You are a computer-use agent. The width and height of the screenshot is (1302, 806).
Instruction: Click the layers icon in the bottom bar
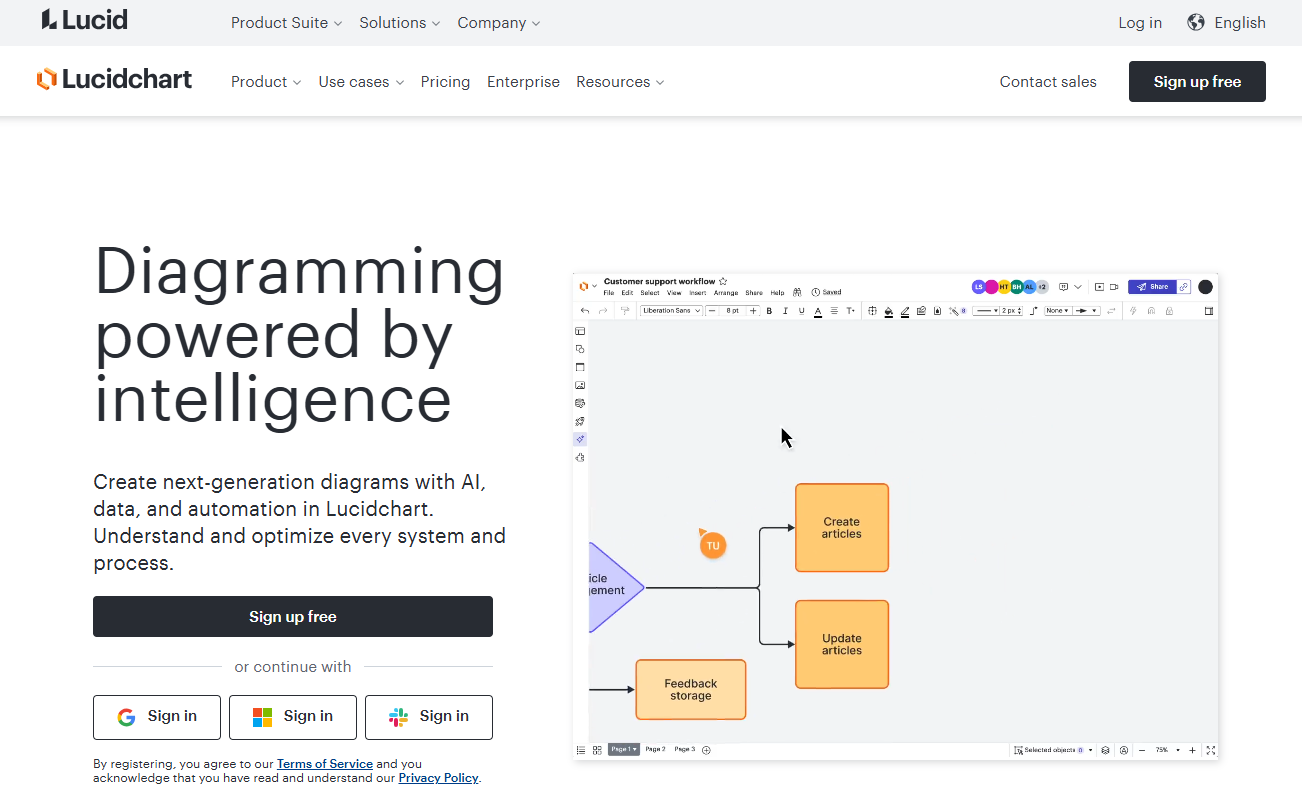pyautogui.click(x=1105, y=750)
